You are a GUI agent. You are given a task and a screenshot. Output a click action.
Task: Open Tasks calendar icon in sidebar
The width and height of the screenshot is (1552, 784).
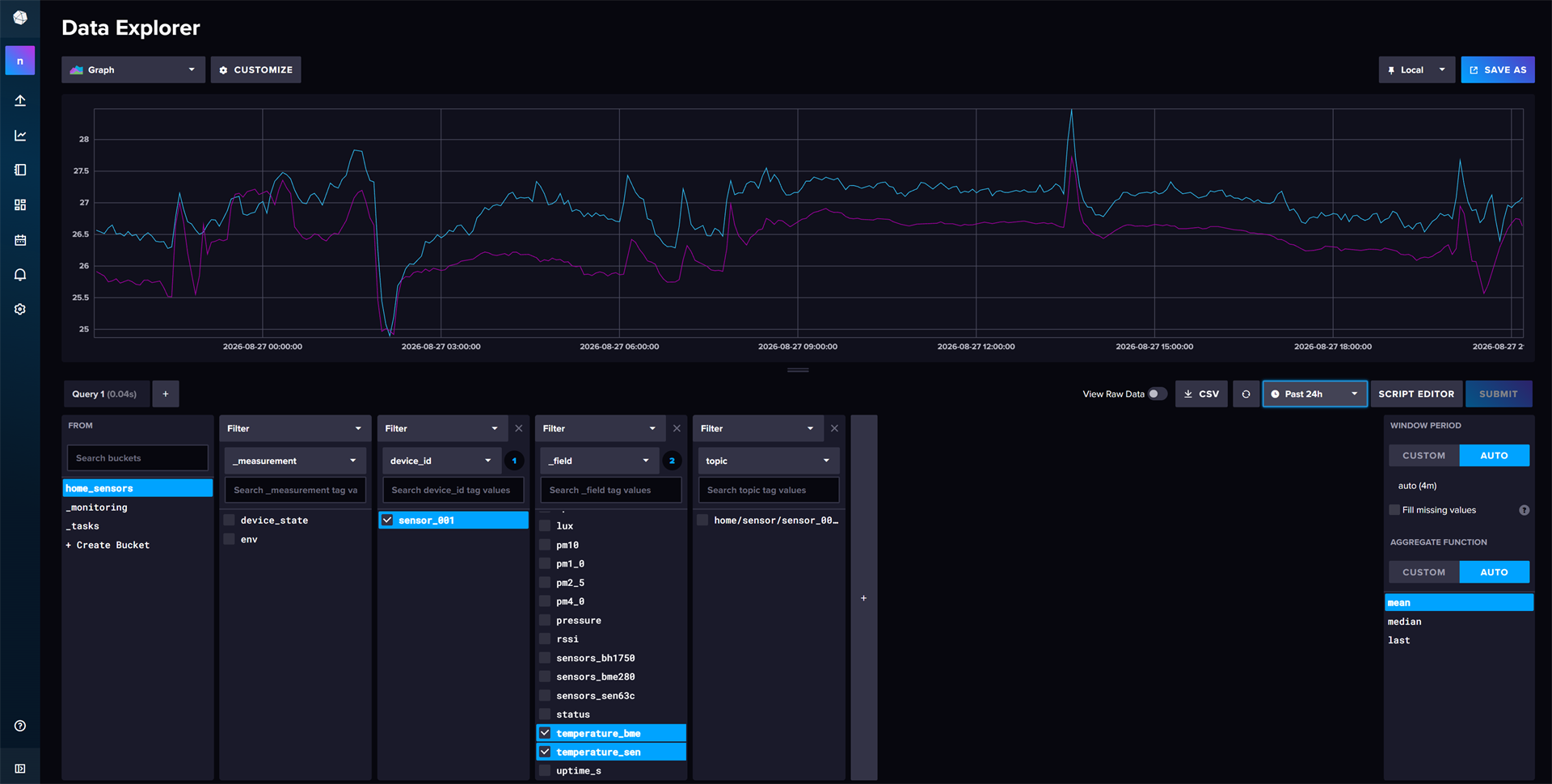click(20, 240)
